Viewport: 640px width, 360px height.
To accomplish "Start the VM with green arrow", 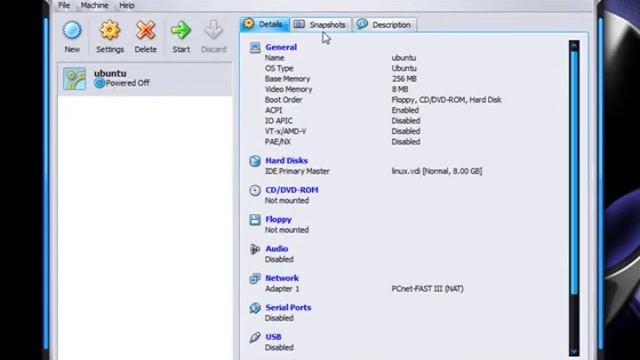I will pyautogui.click(x=181, y=31).
